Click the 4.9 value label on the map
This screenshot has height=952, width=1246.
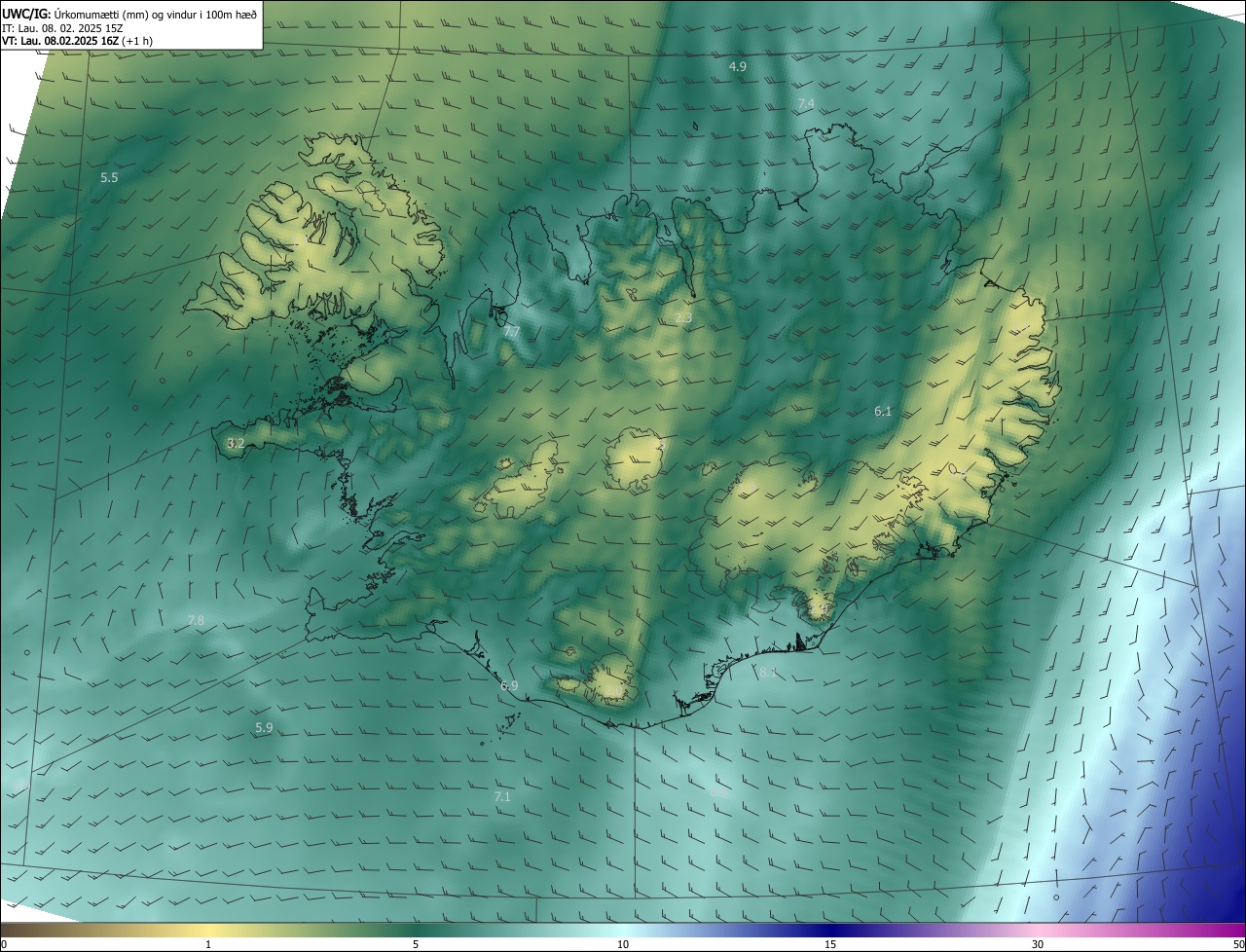pos(738,66)
